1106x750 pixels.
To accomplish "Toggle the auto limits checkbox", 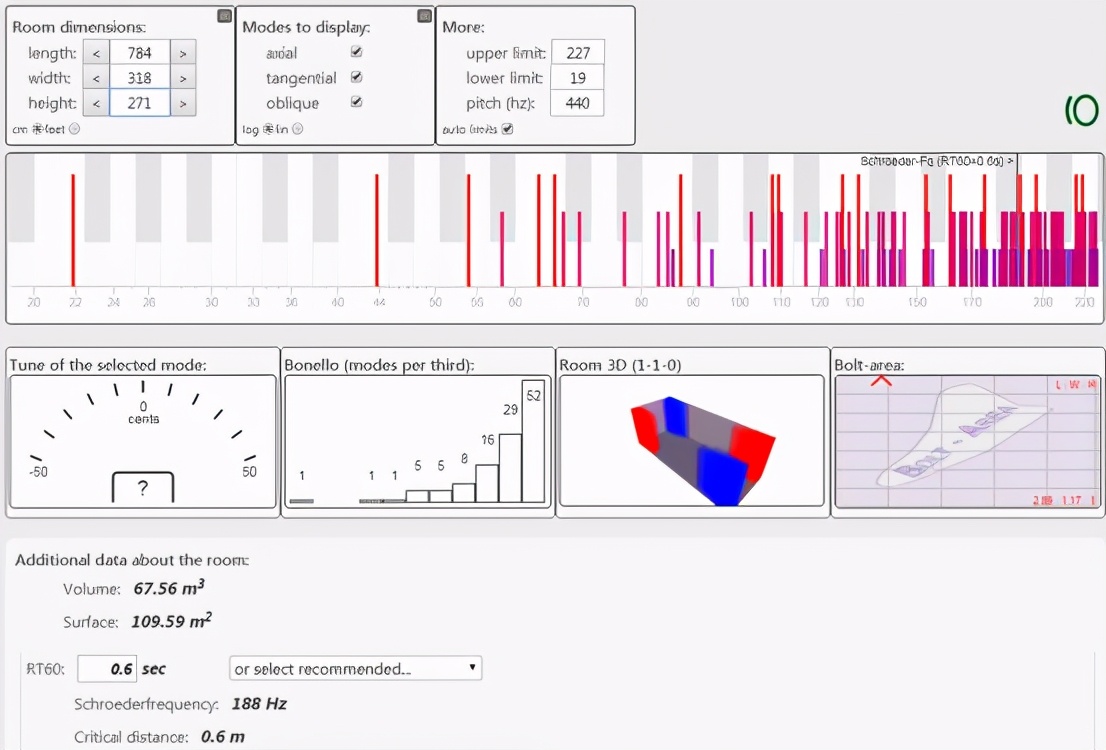I will tap(507, 129).
